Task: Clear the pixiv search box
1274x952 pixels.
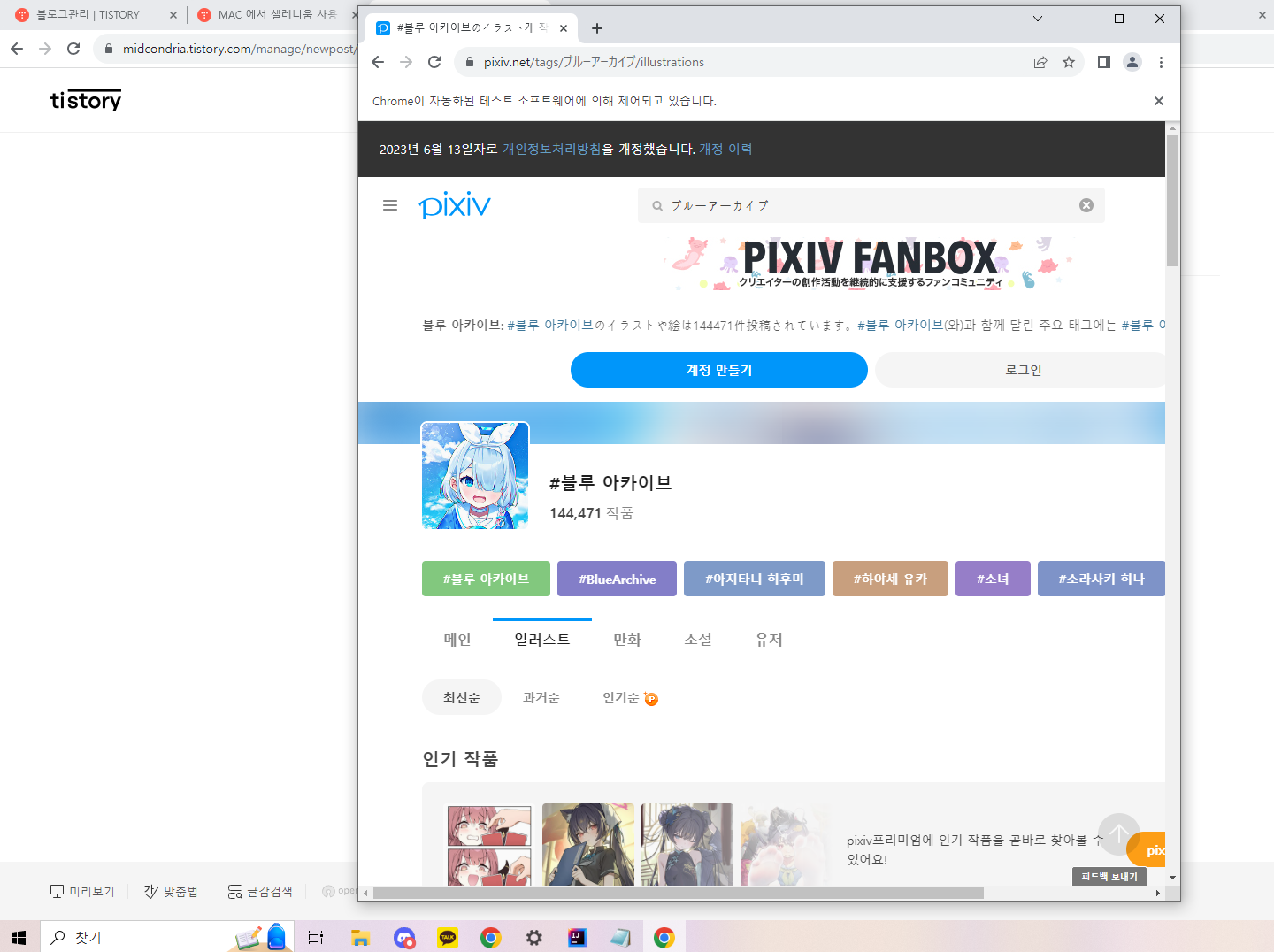Action: pyautogui.click(x=1086, y=205)
